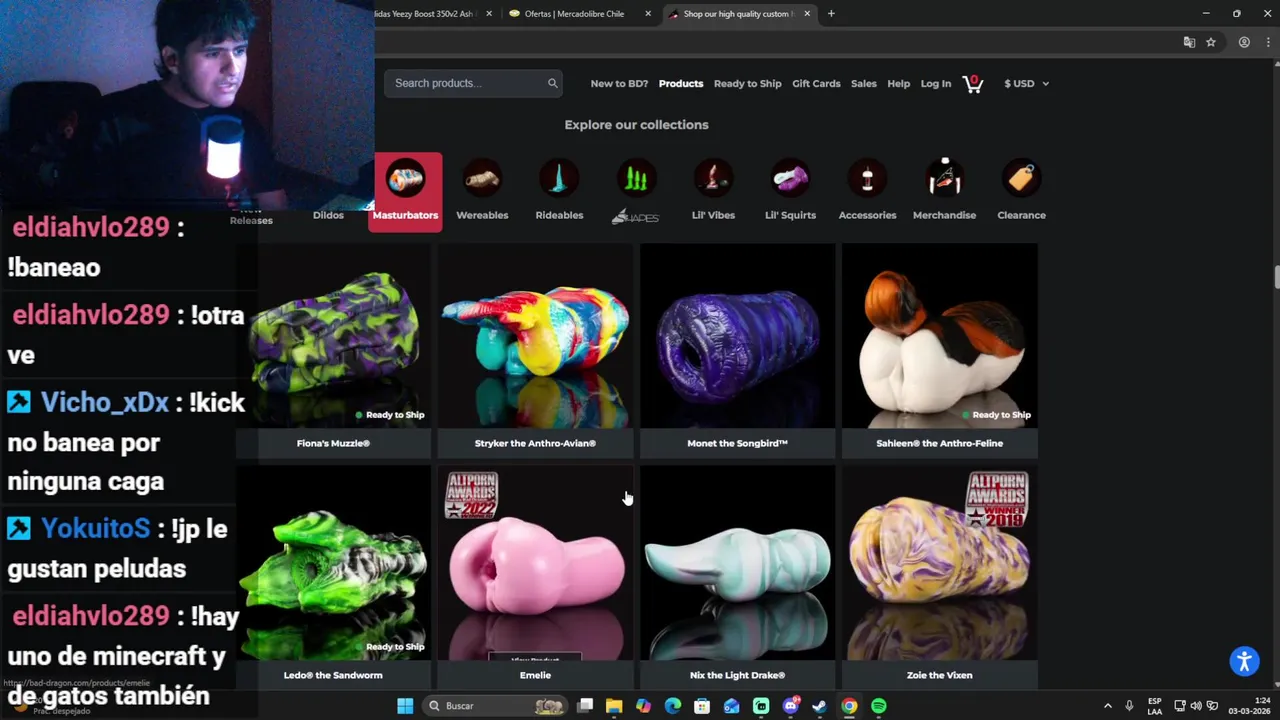The image size is (1280, 720).
Task: Open the Emelie product card
Action: point(535,577)
